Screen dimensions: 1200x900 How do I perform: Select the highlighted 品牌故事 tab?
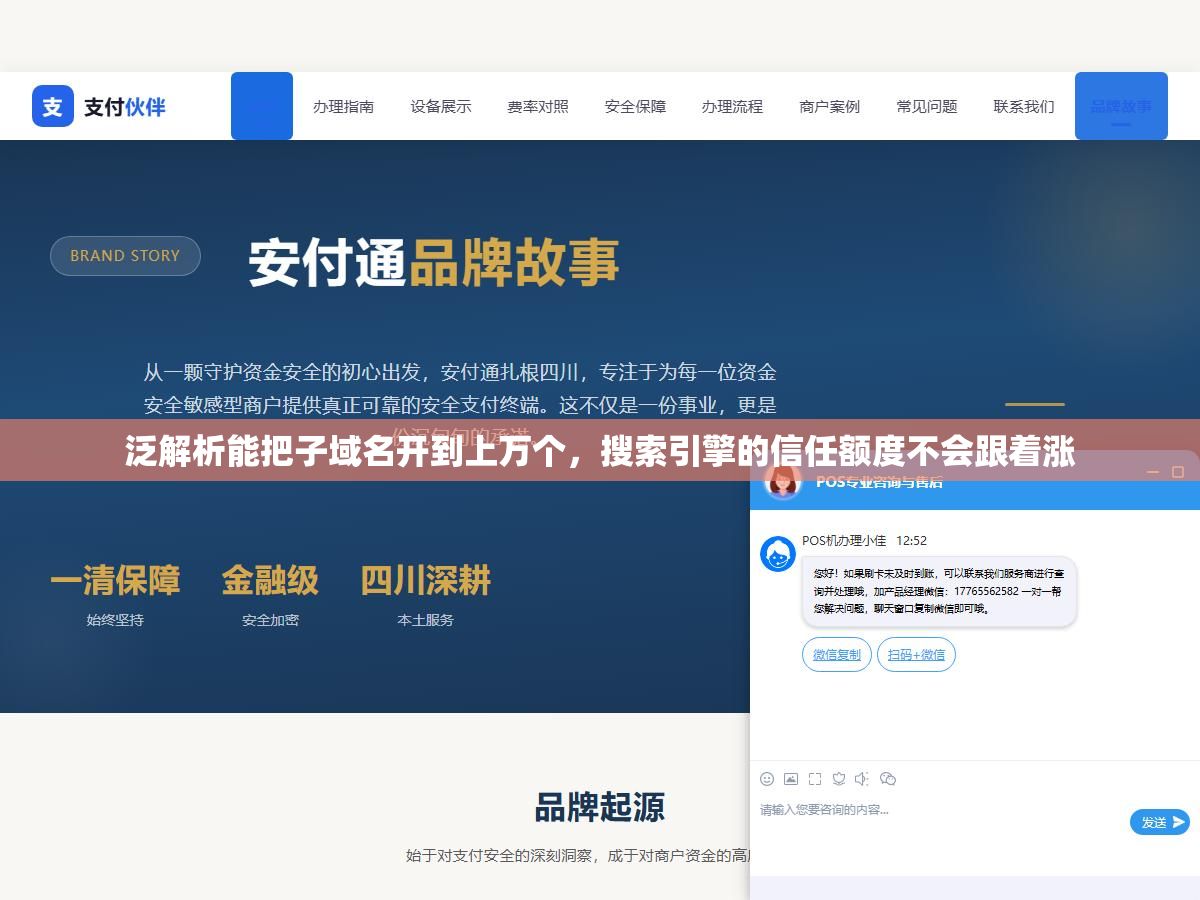click(x=1121, y=106)
